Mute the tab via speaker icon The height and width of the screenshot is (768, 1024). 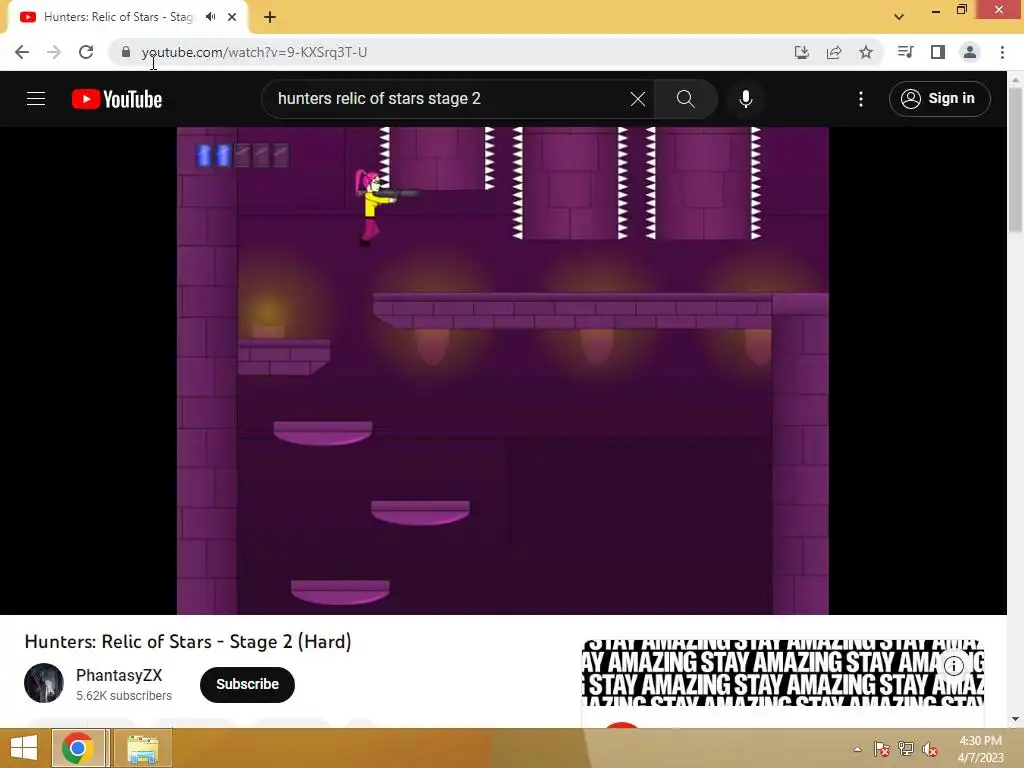pos(210,17)
